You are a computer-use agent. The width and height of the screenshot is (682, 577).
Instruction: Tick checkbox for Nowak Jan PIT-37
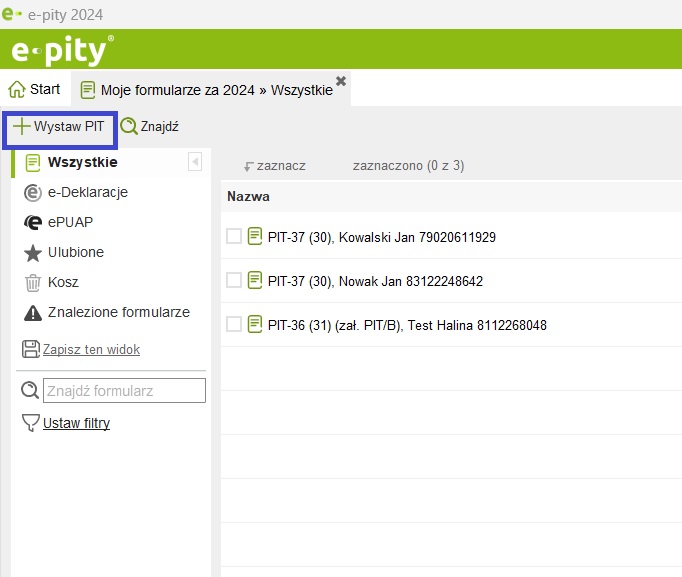234,281
